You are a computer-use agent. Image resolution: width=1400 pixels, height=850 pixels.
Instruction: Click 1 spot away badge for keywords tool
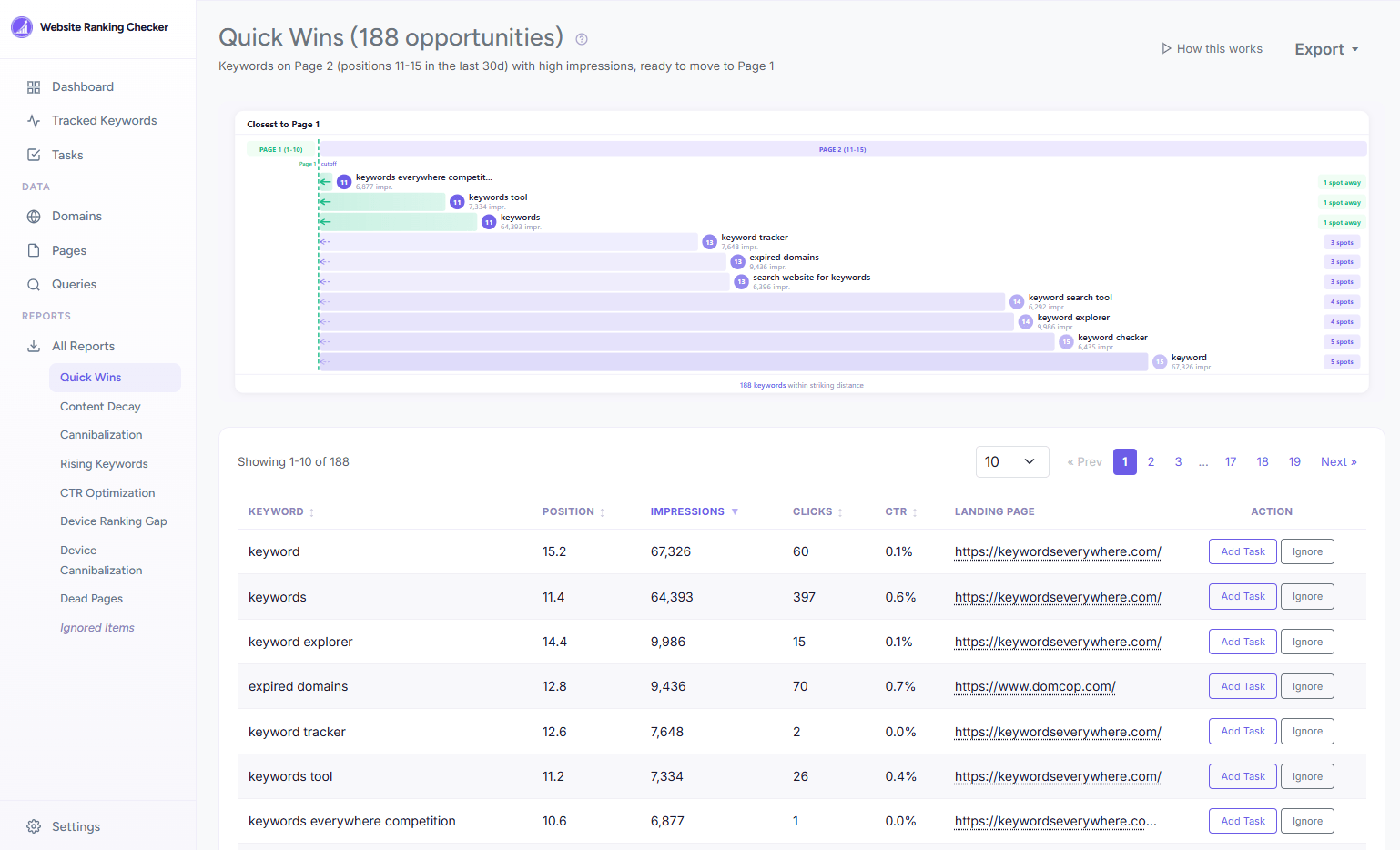[x=1342, y=203]
